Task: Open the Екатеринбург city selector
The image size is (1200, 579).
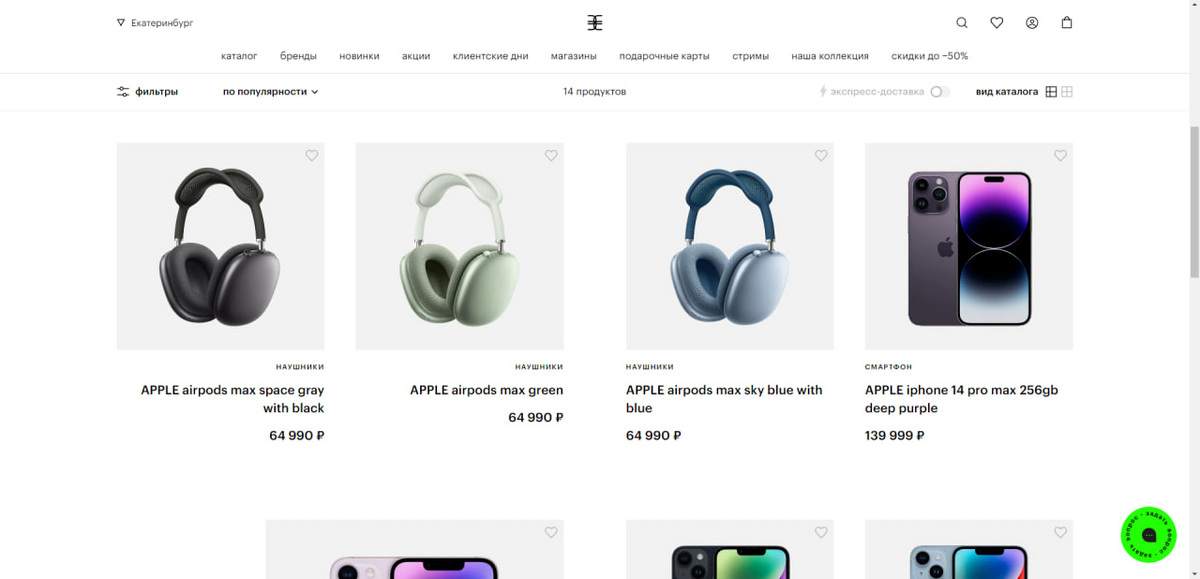Action: click(x=155, y=22)
